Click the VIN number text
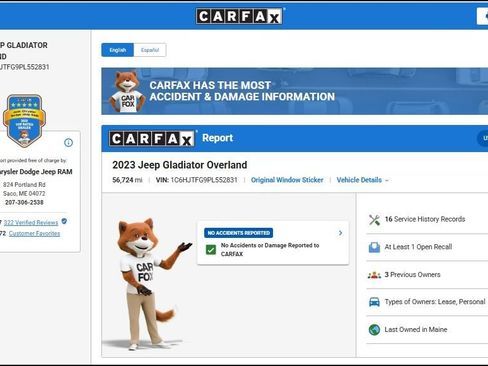This screenshot has height=366, width=488. point(197,180)
